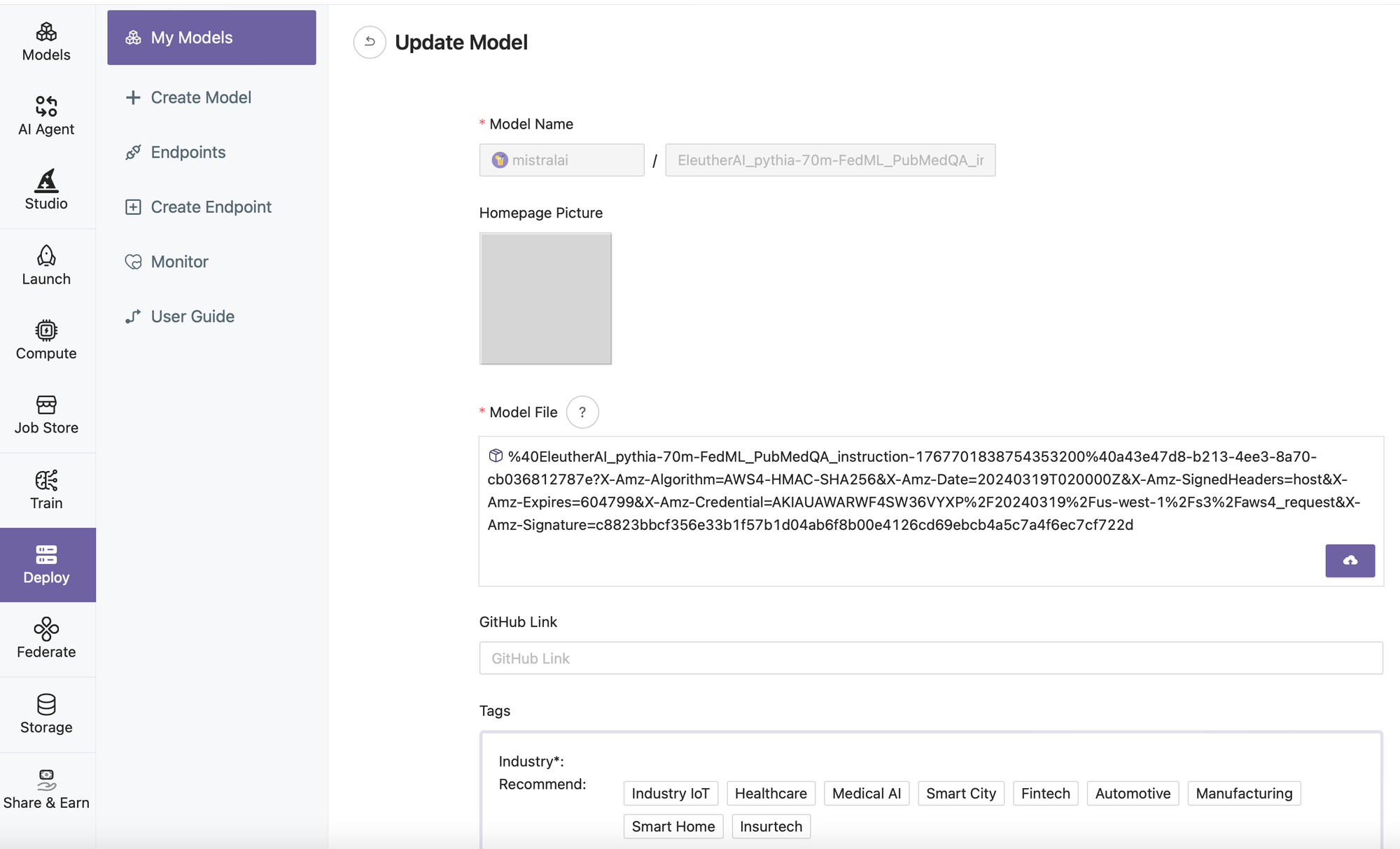
Task: Toggle the Medical AI tag
Action: point(866,793)
